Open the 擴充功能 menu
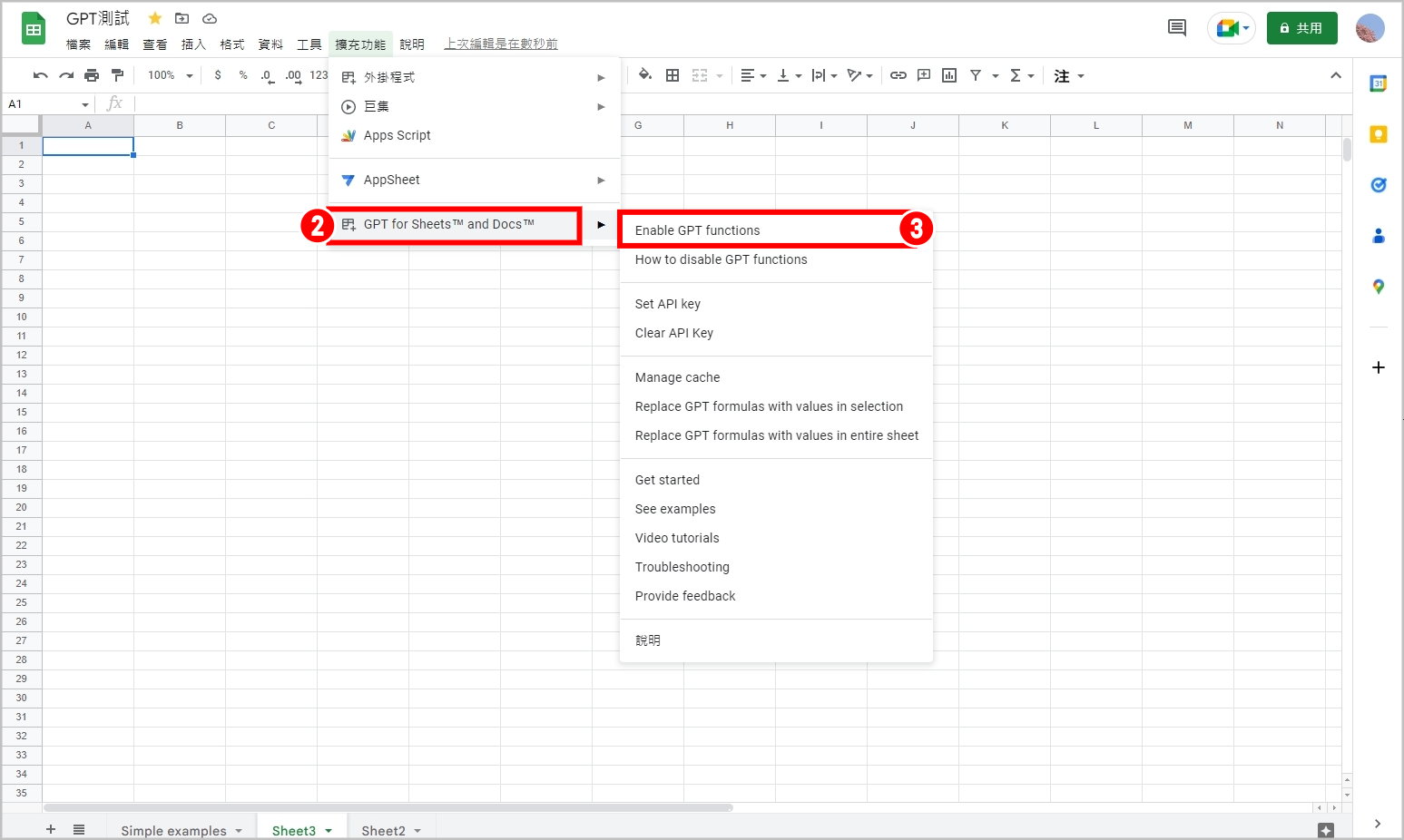The width and height of the screenshot is (1404, 840). pos(360,44)
